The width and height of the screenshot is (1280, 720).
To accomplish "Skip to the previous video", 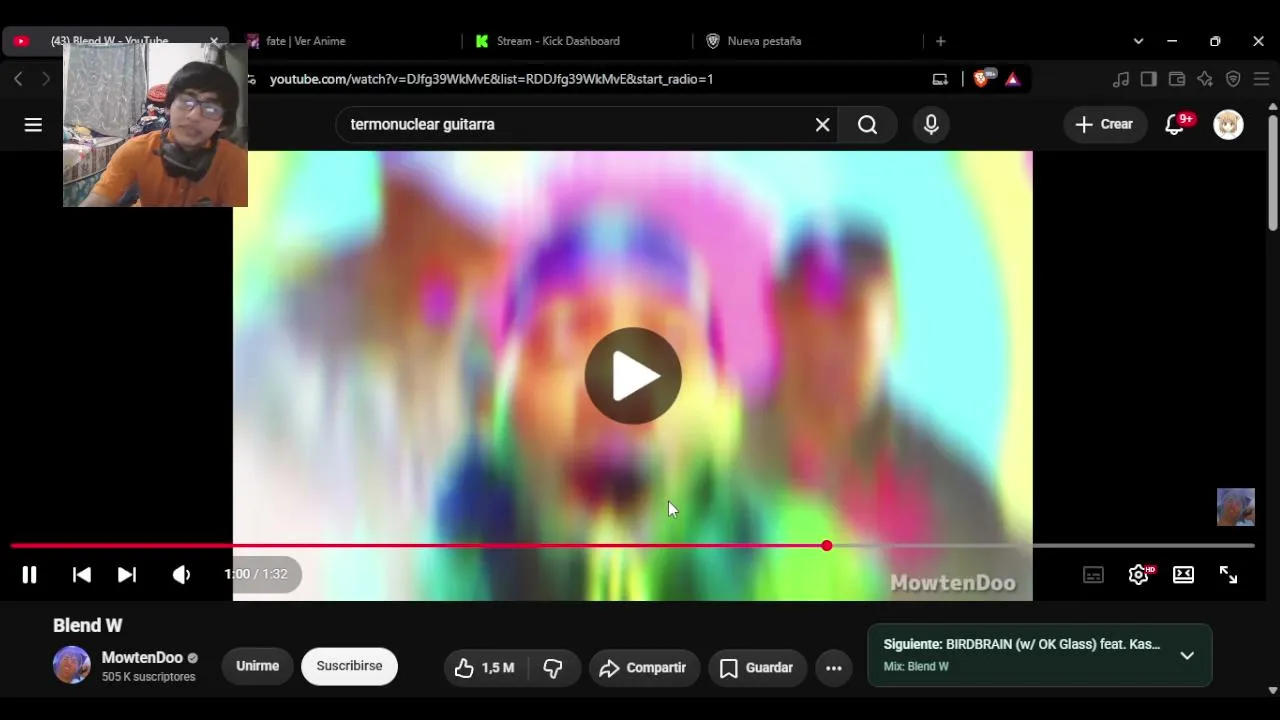I will coord(82,575).
